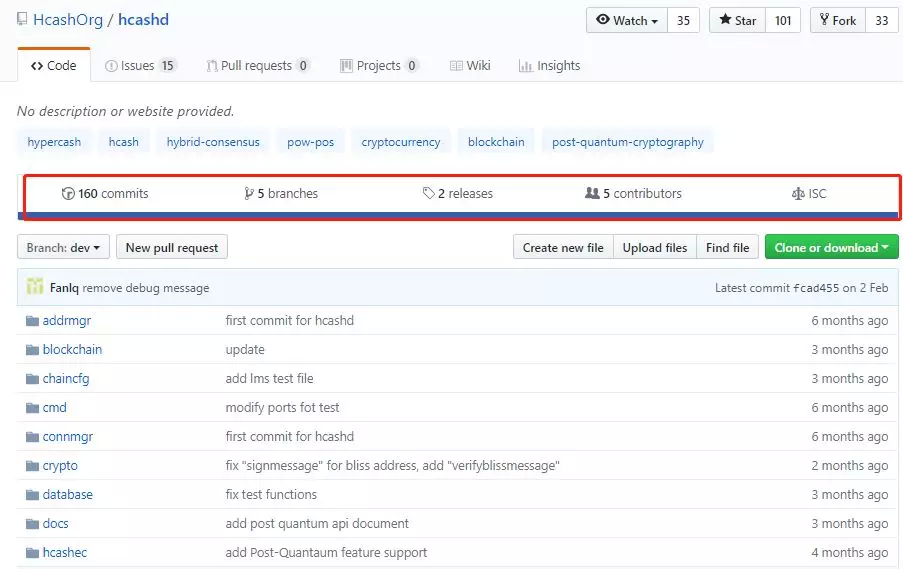Open 'fix test functions' commit message
The width and height of the screenshot is (903, 569).
[x=271, y=494]
